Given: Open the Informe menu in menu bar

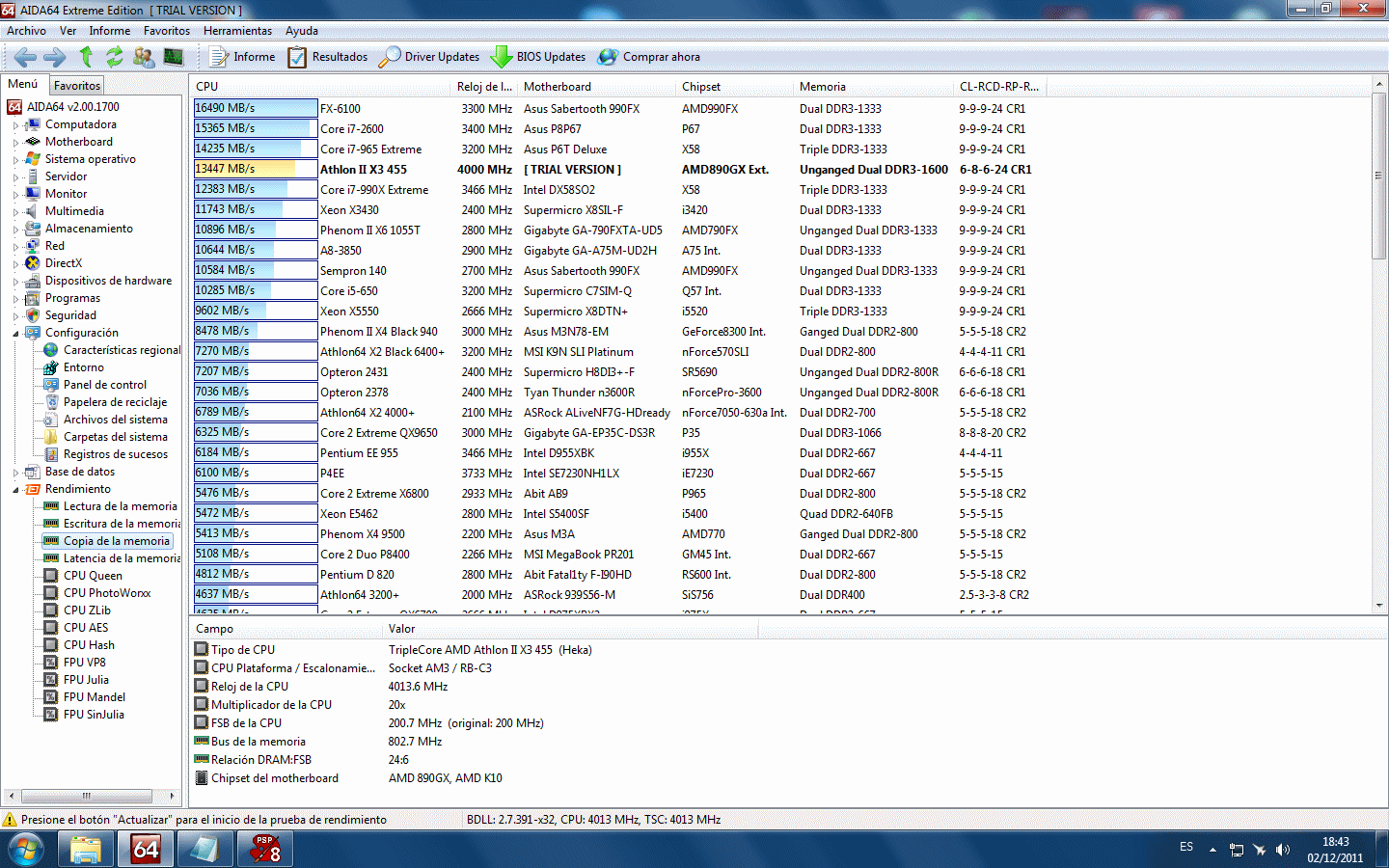Looking at the screenshot, I should tap(110, 31).
